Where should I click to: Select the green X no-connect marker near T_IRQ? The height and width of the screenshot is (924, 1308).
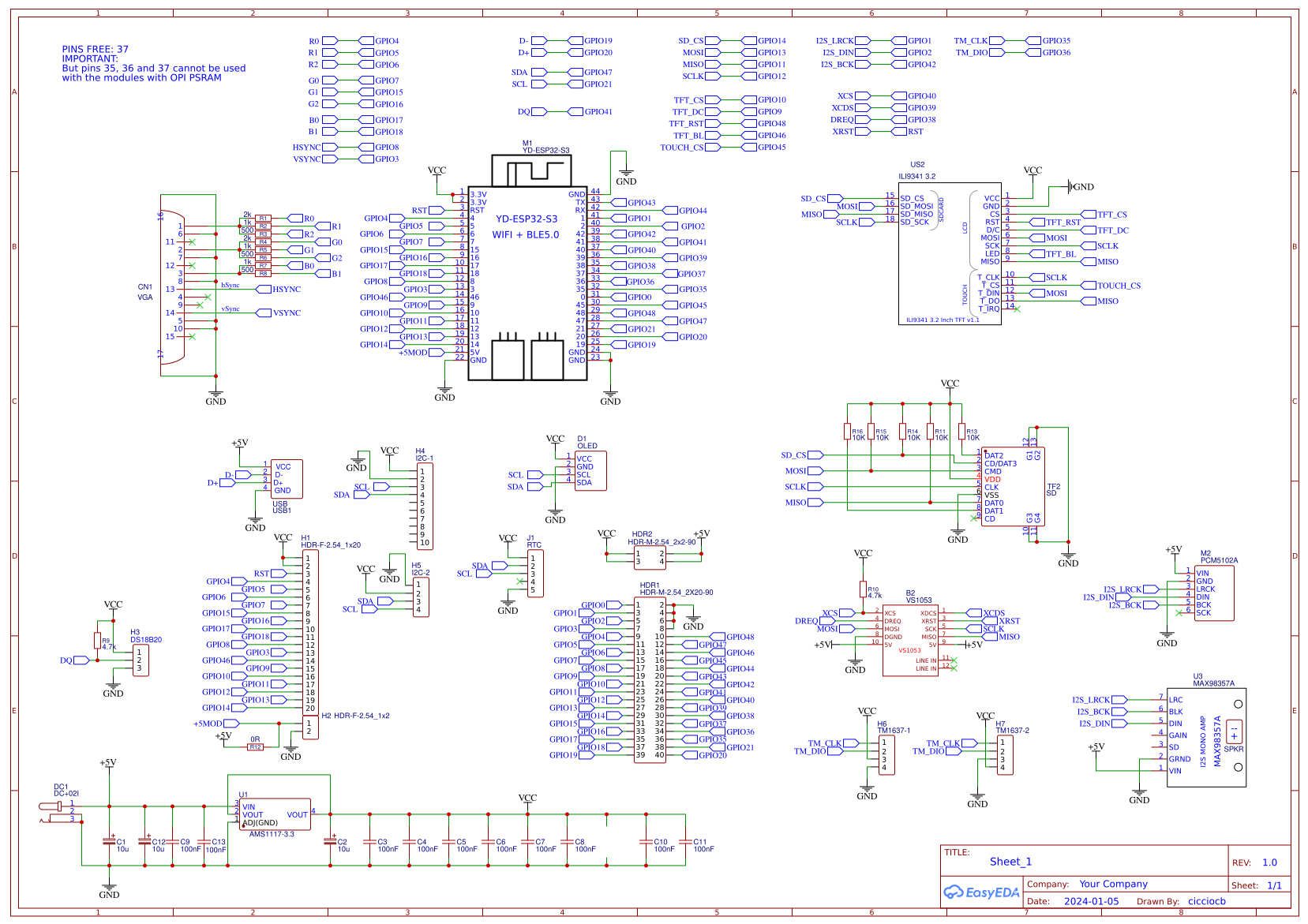pos(1018,309)
